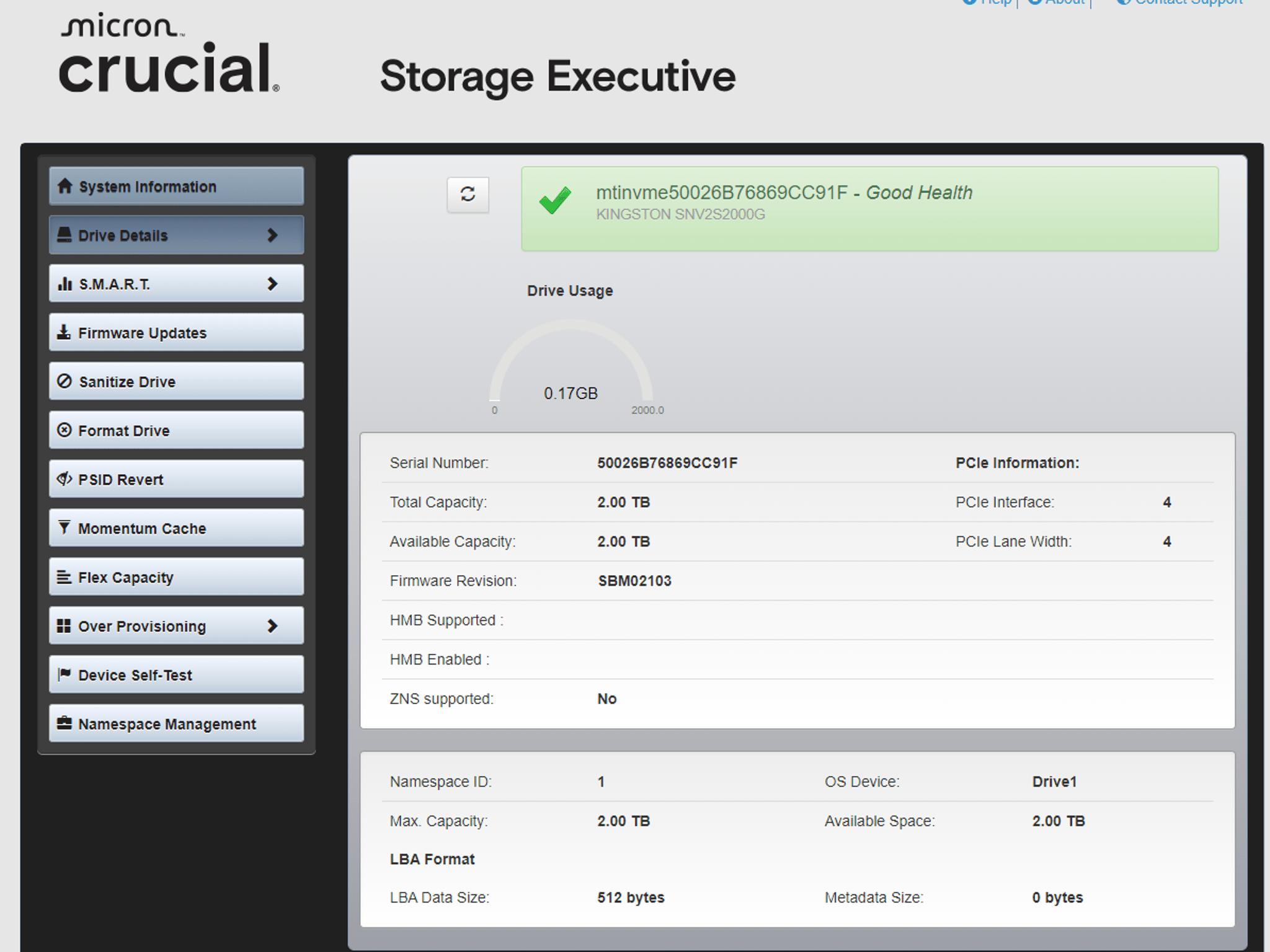Click the OS Device value Drive1
1270x952 pixels.
[1054, 782]
